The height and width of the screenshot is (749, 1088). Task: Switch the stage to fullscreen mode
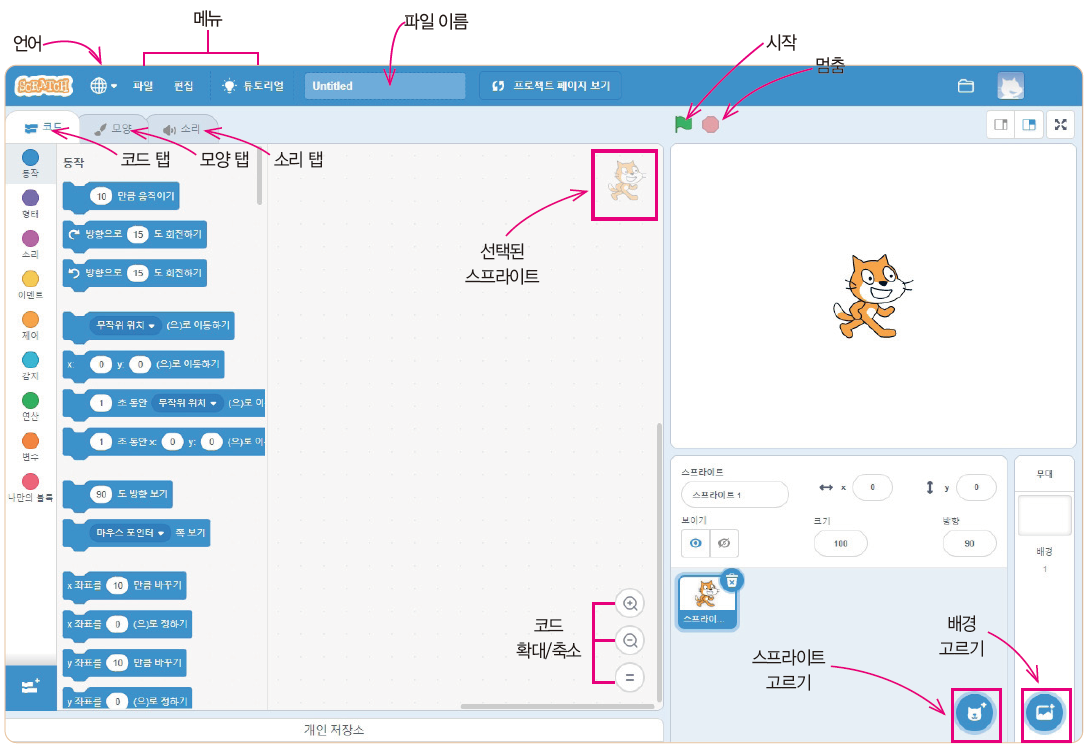(x=1062, y=124)
